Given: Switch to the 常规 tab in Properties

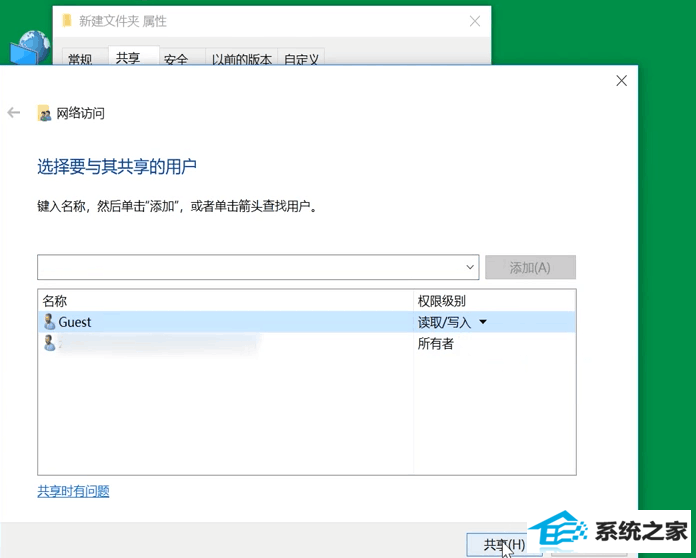Looking at the screenshot, I should pos(80,58).
